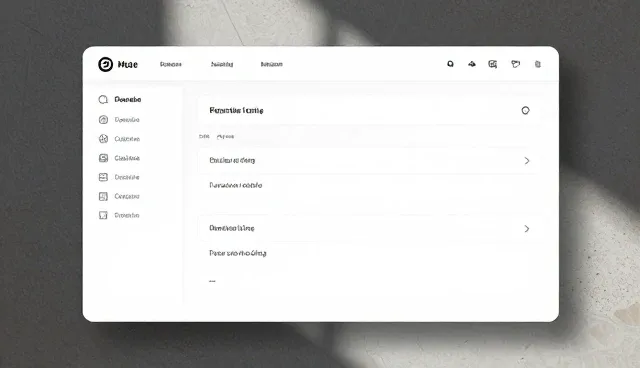The width and height of the screenshot is (640, 368).
Task: Select the fifth sidebar entry label
Action: (127, 177)
